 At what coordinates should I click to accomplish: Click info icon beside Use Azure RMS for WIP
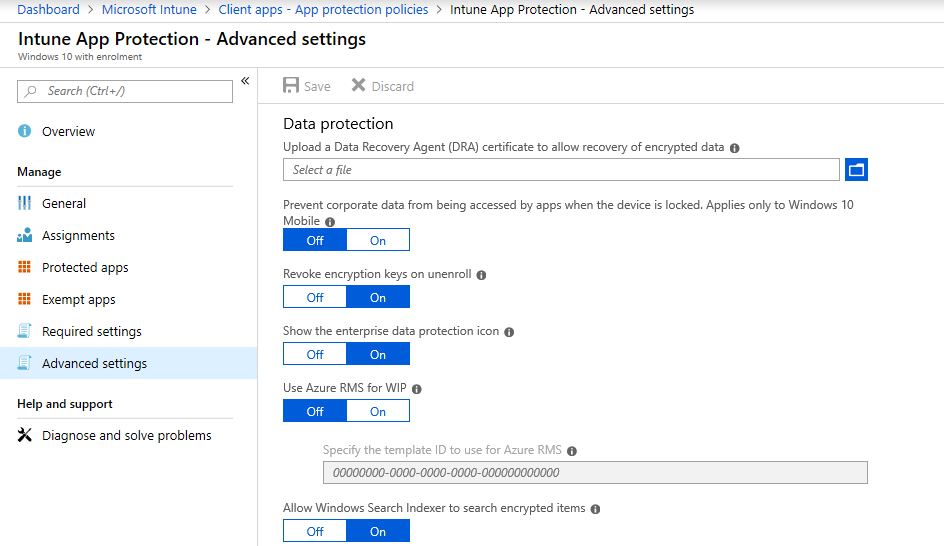click(417, 389)
